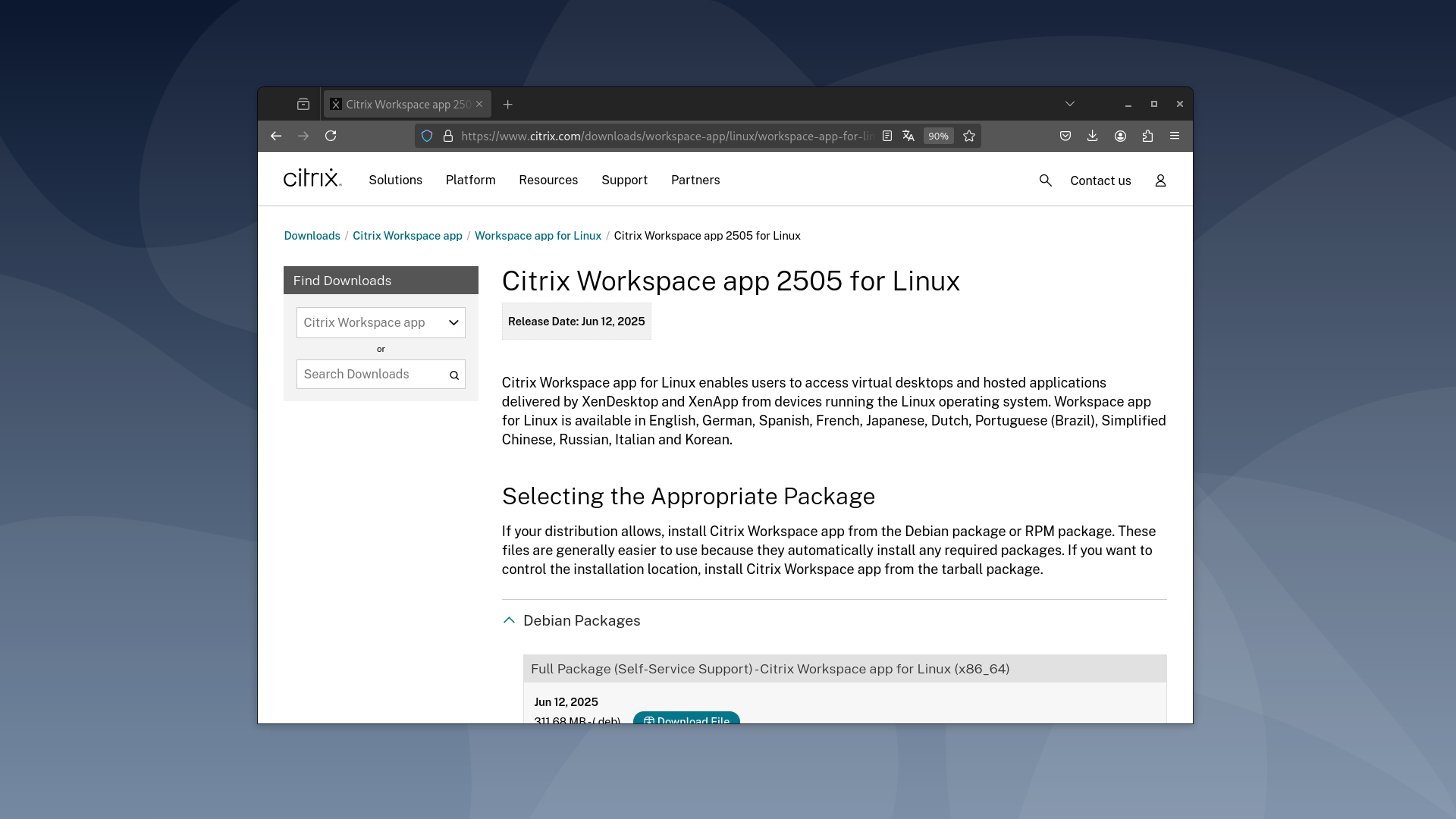Viewport: 1456px width, 819px height.
Task: Close the Citrix Workspace app tab
Action: [x=479, y=104]
